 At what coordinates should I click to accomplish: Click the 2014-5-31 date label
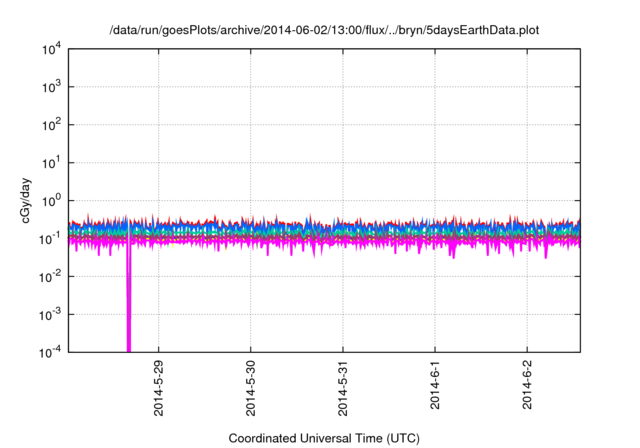(x=343, y=388)
